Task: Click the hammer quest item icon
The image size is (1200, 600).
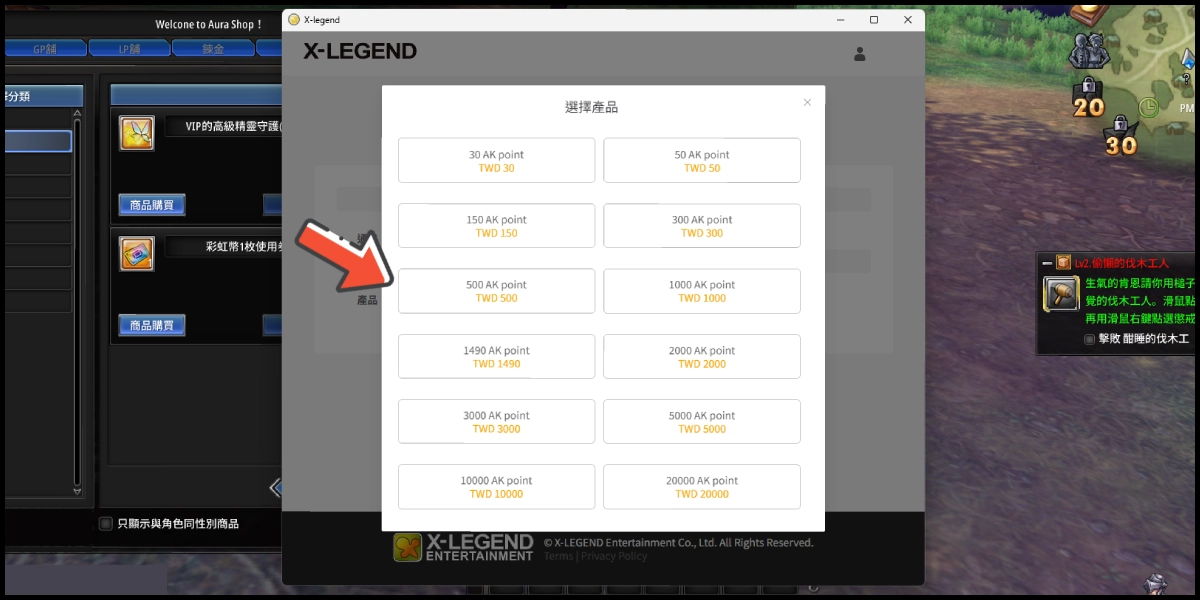Action: tap(1061, 295)
